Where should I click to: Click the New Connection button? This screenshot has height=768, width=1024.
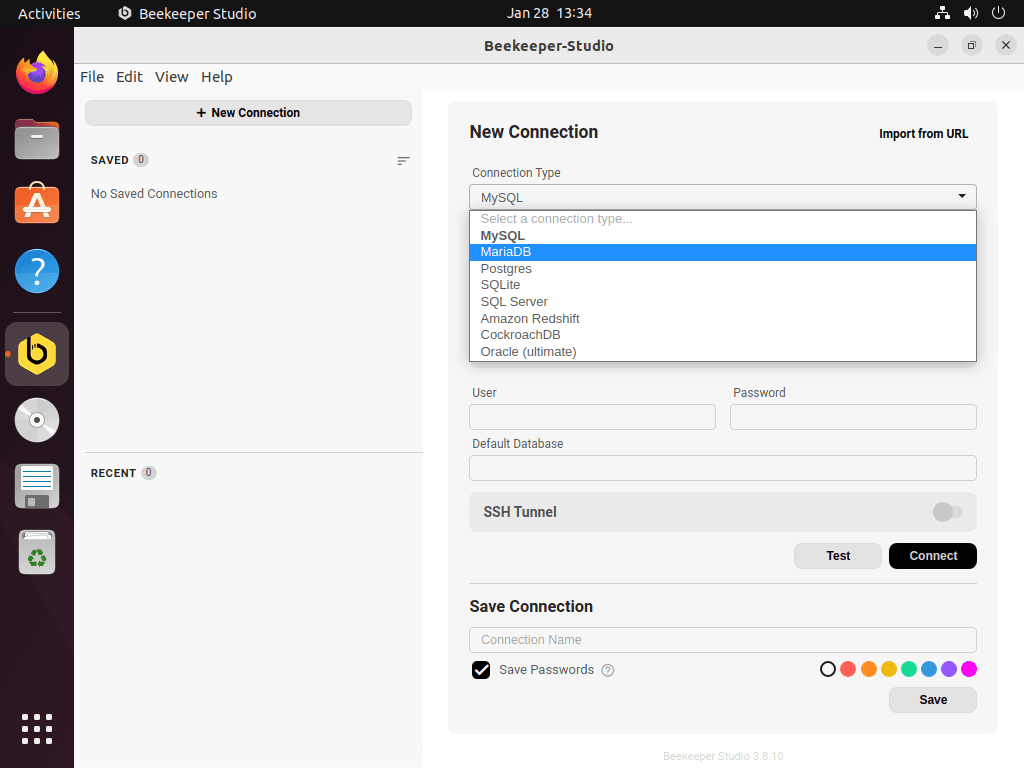tap(248, 113)
